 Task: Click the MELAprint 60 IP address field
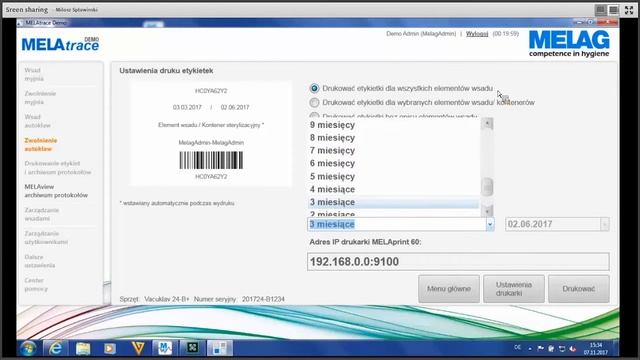[458, 262]
